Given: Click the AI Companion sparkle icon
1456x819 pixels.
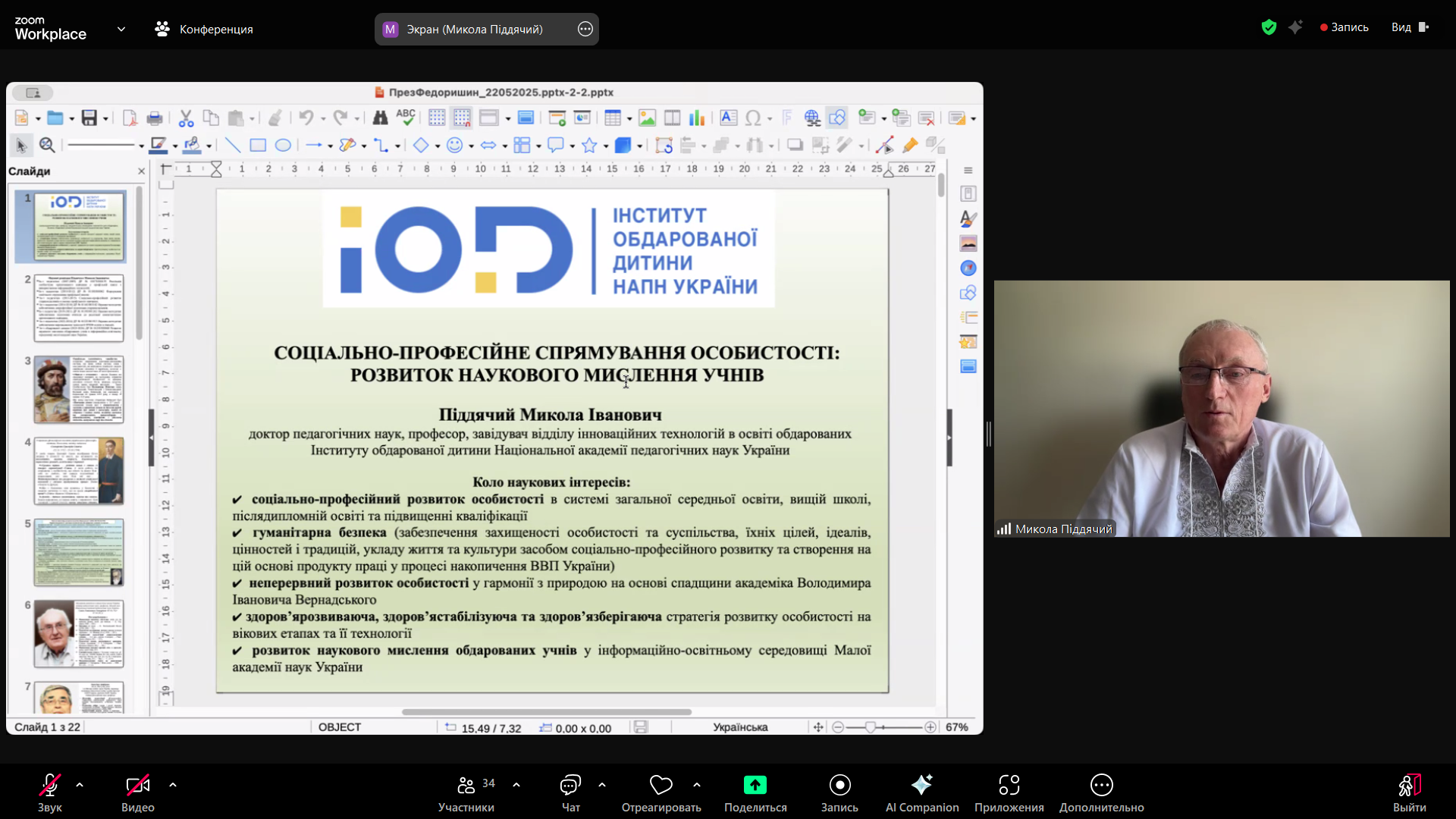Looking at the screenshot, I should click(x=921, y=784).
